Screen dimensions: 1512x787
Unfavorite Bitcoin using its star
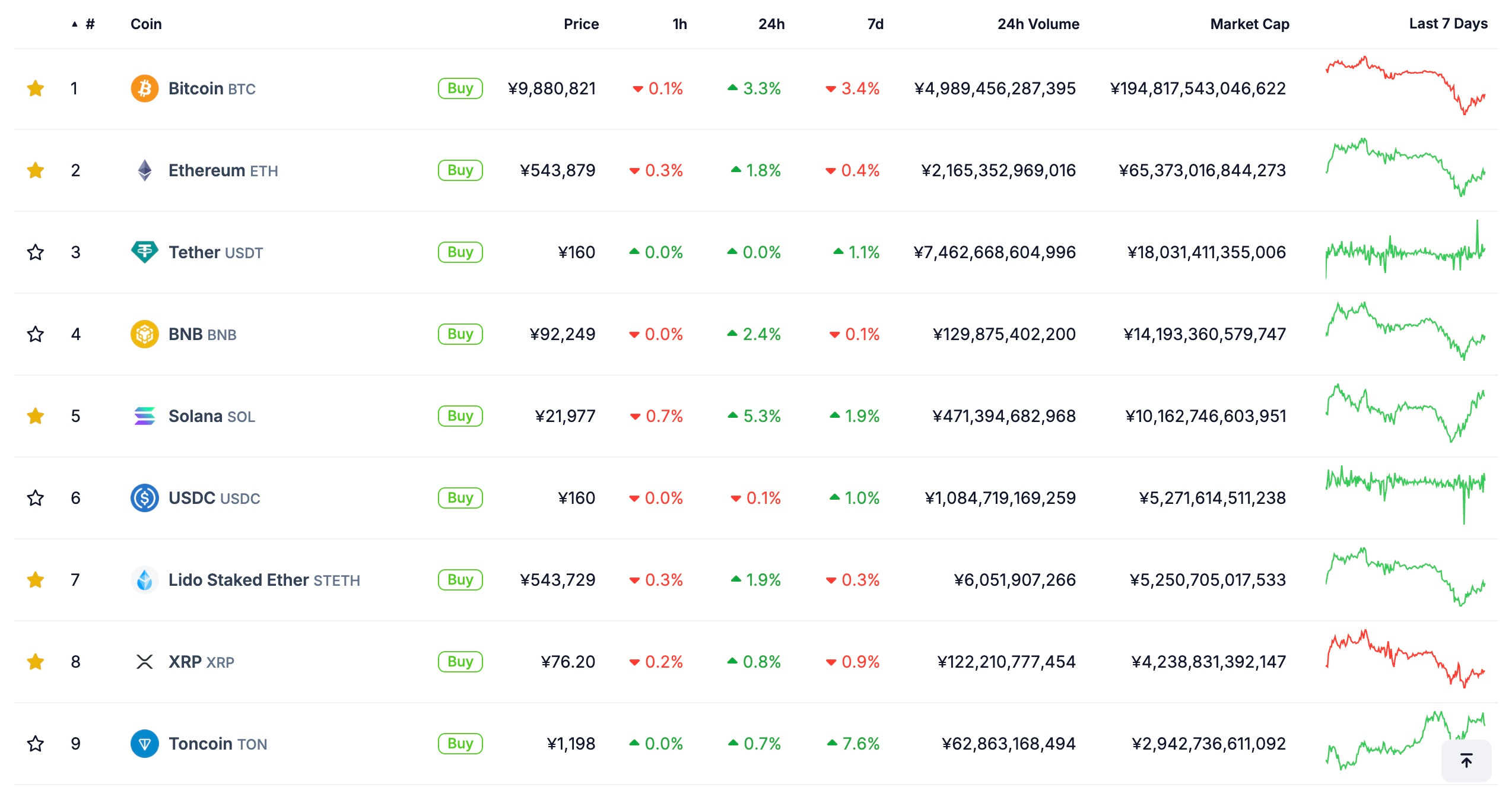pos(36,88)
